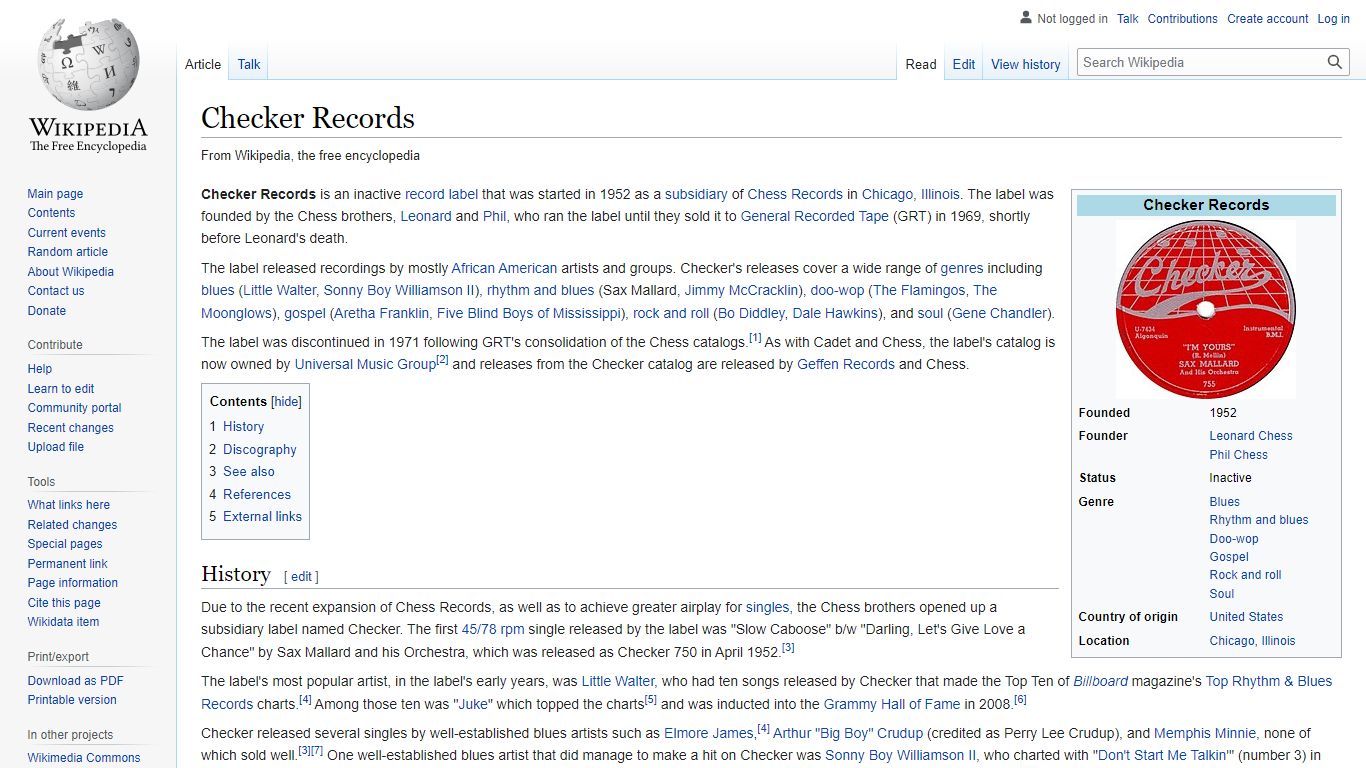Open the 45/78 rpm link
Screen dimensions: 1366x768
pyautogui.click(x=493, y=629)
